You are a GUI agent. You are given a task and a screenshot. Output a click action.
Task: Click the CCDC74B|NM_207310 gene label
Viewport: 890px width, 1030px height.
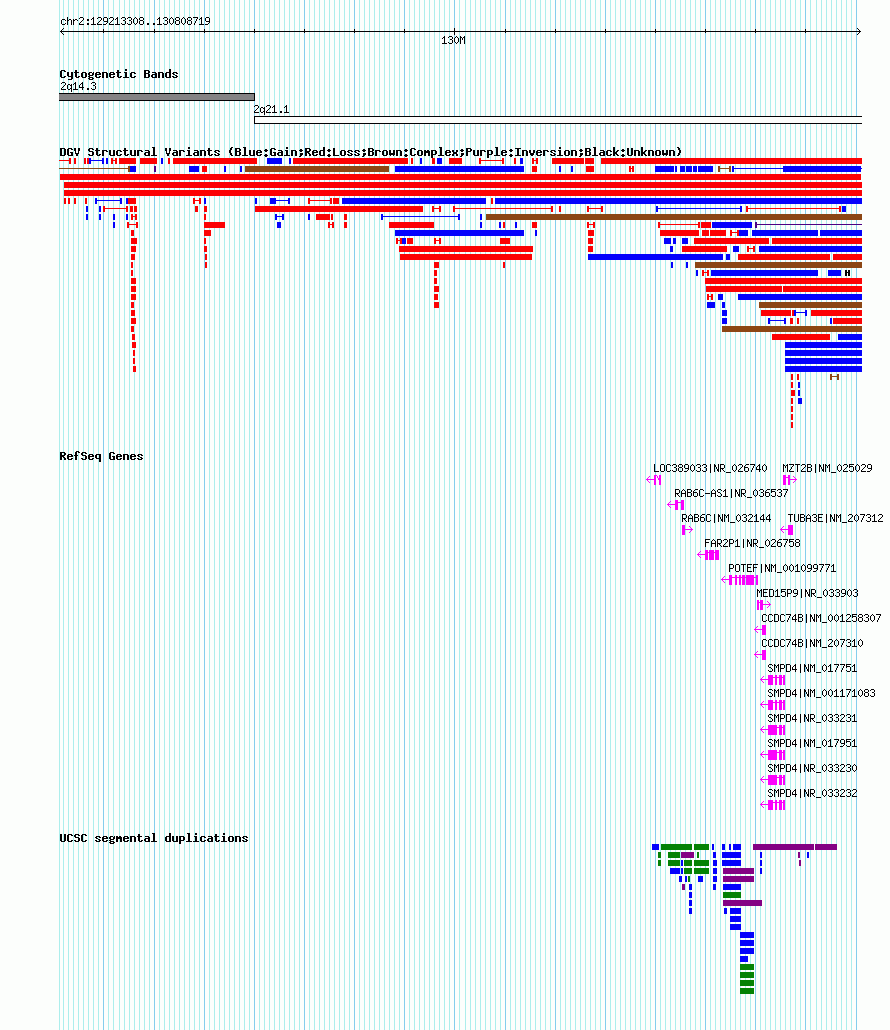[x=812, y=643]
